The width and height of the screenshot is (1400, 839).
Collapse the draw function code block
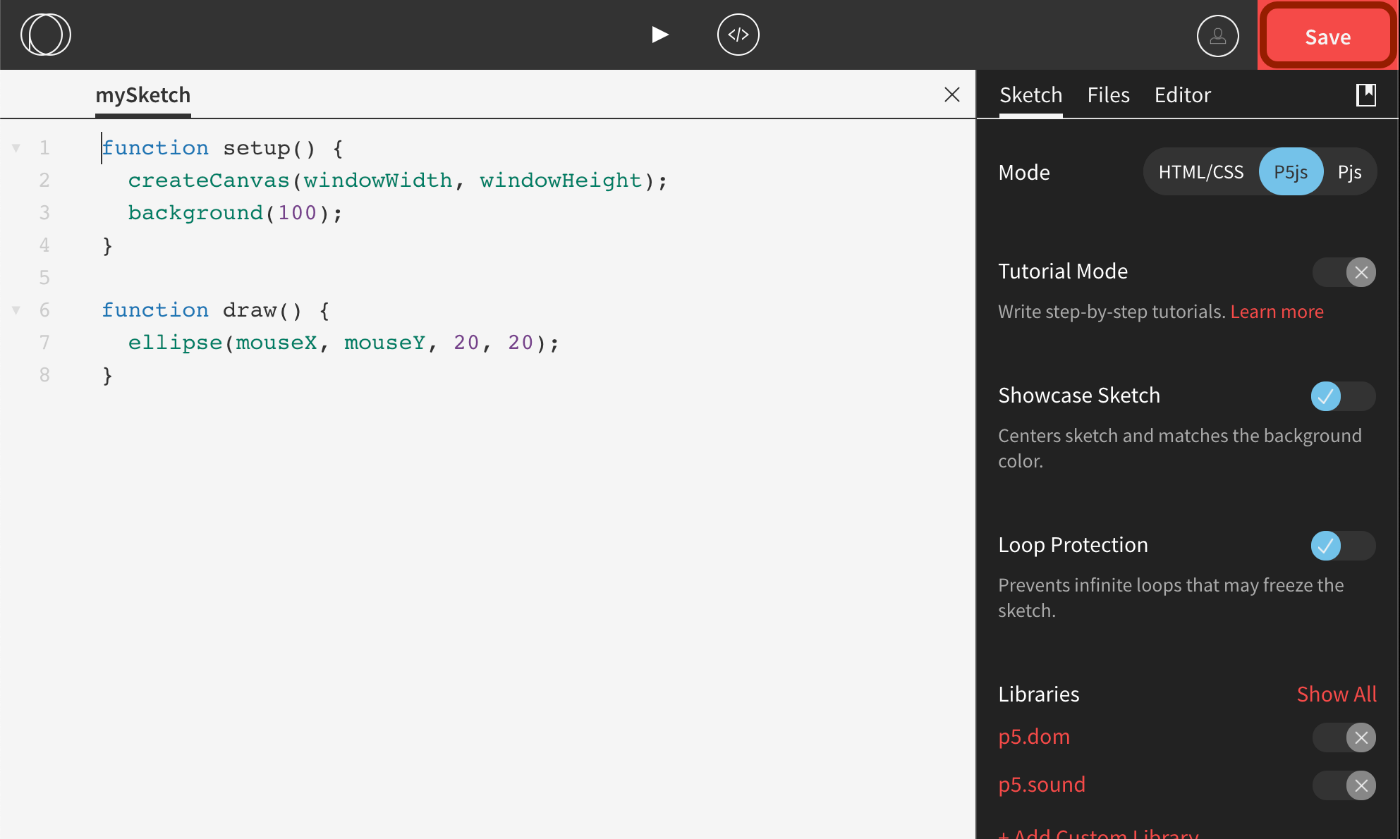point(16,309)
